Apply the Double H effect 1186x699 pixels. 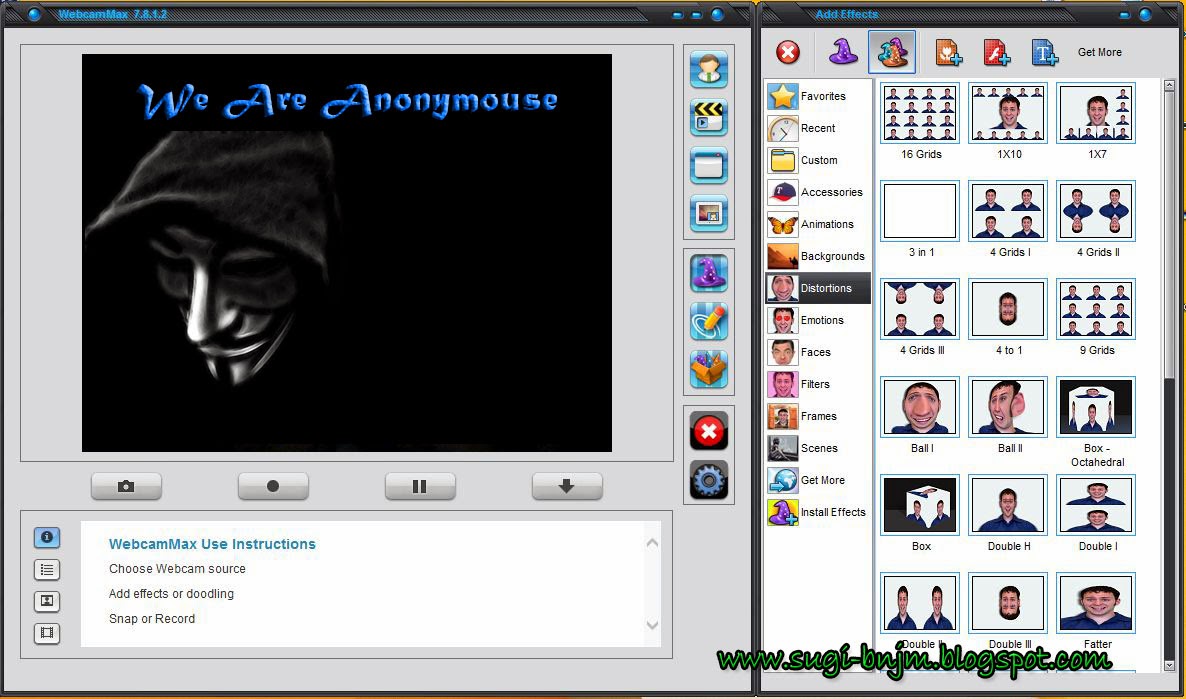pos(1008,505)
